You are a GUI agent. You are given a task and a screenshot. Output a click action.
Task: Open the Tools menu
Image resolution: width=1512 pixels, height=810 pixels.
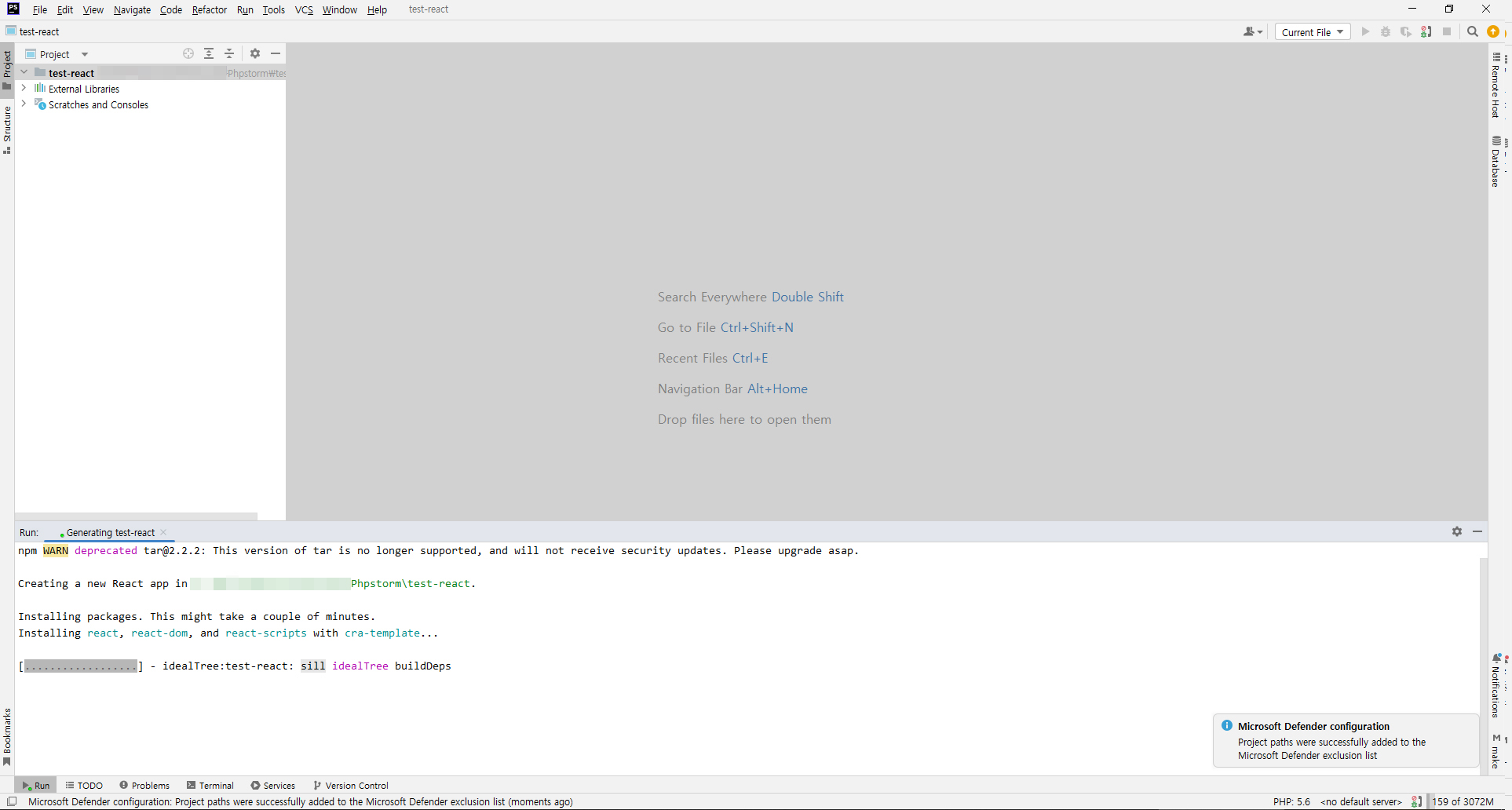tap(273, 9)
